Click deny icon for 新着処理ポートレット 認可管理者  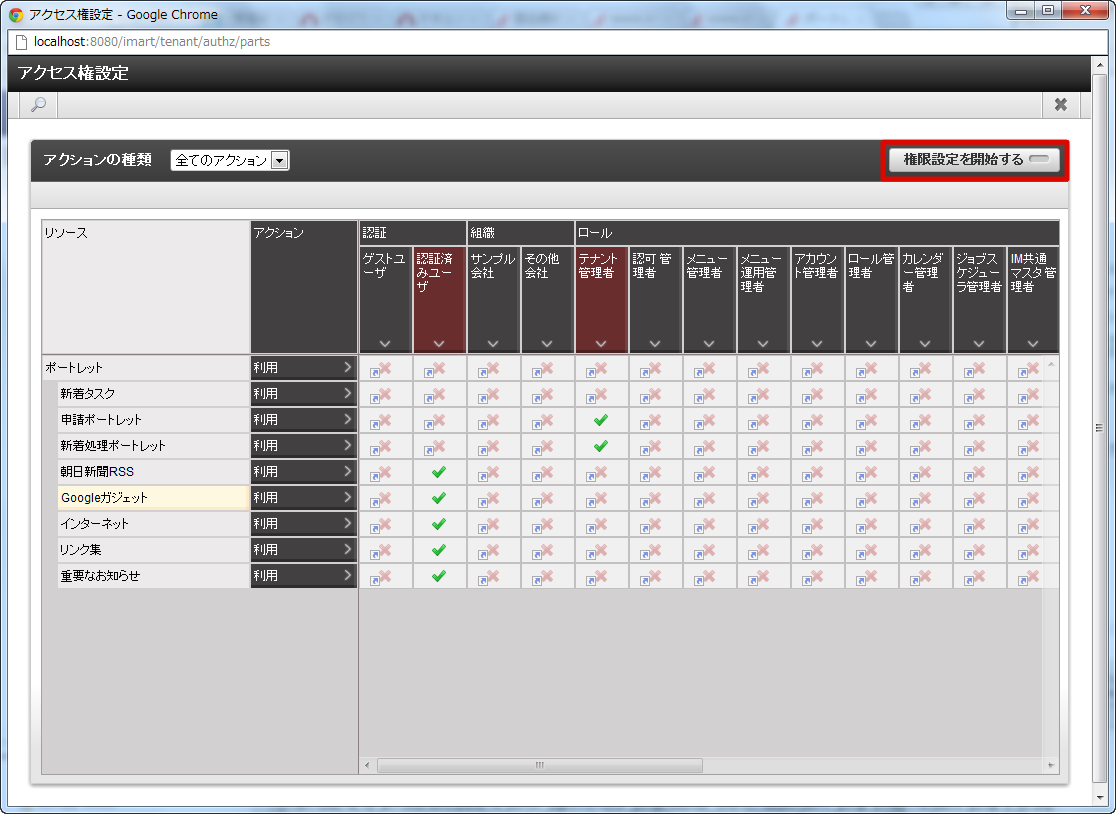click(x=651, y=447)
